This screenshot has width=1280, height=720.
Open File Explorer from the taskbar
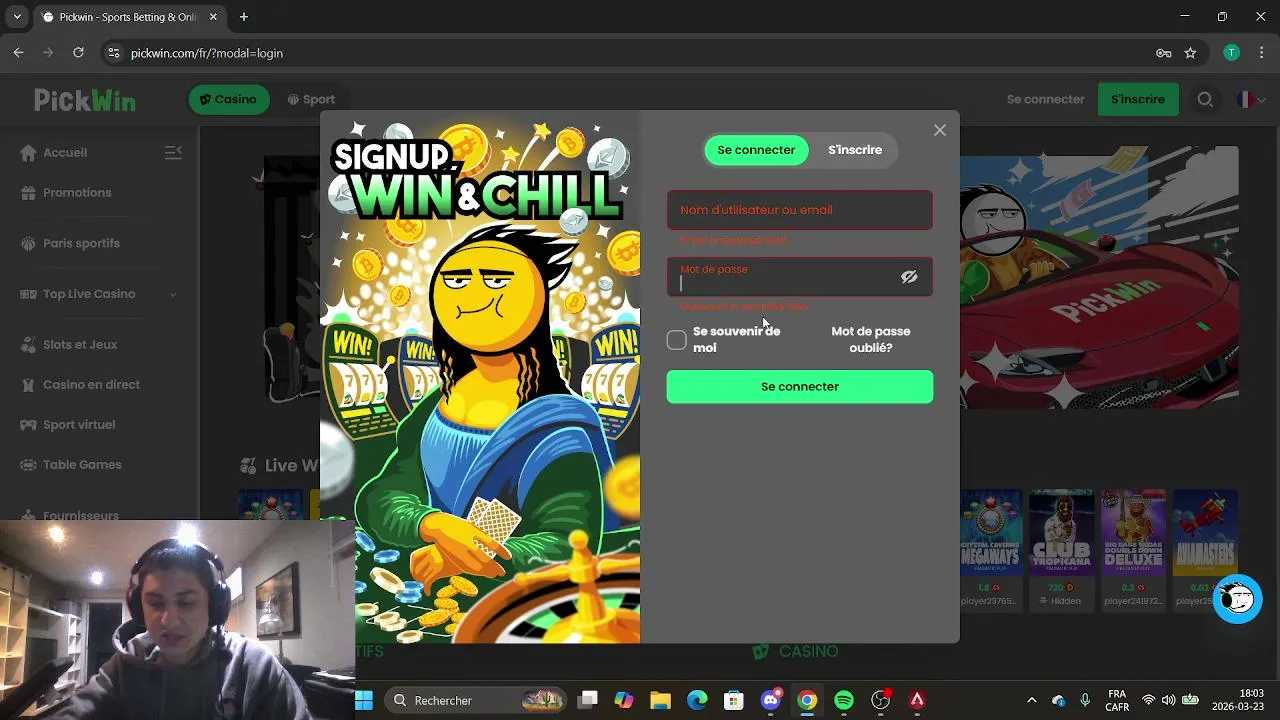click(660, 700)
